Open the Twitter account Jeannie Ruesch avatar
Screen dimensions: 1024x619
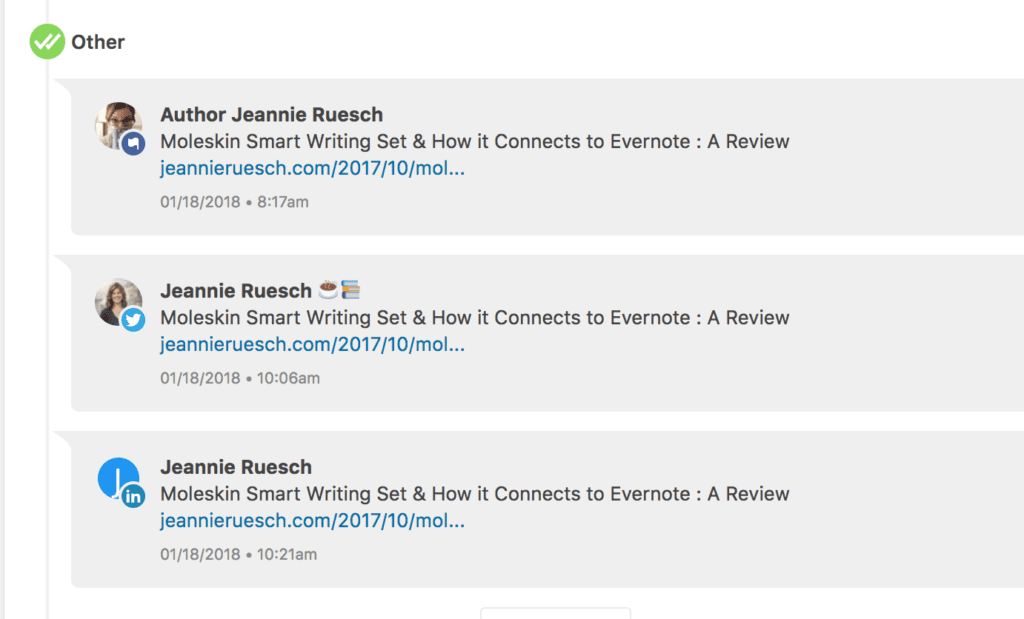tap(118, 301)
